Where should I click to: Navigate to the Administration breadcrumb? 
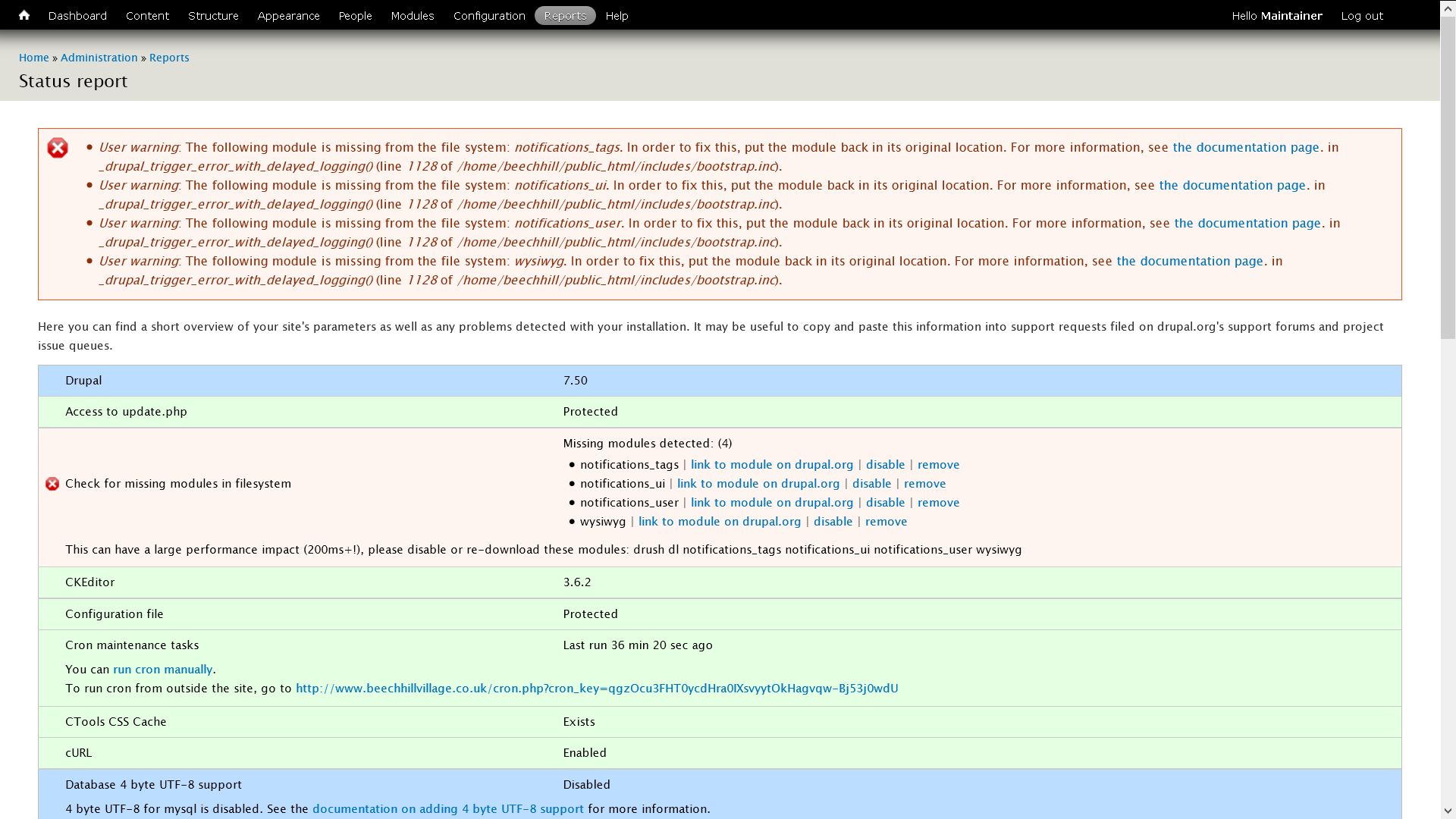pos(99,57)
